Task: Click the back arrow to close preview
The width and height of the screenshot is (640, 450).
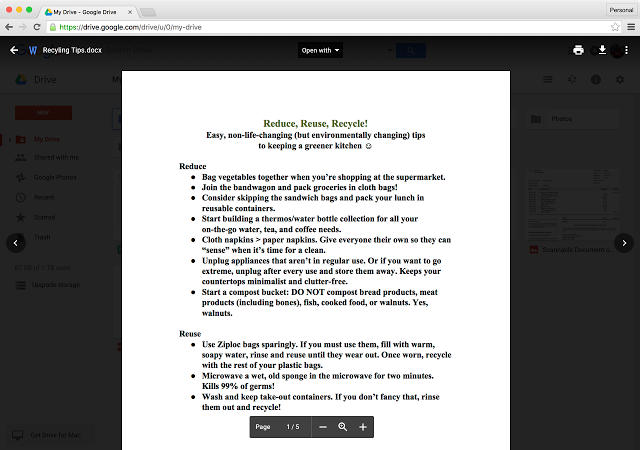Action: click(14, 50)
